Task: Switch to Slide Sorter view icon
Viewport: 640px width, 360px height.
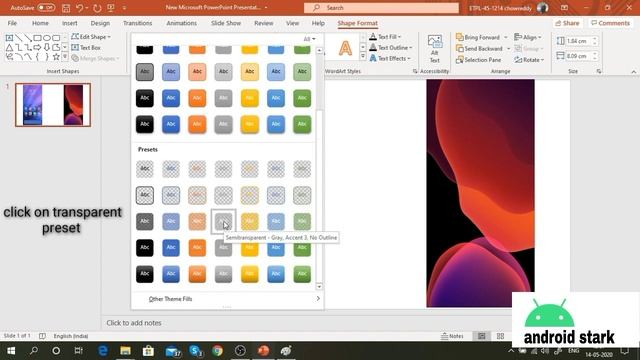Action: click(x=500, y=336)
